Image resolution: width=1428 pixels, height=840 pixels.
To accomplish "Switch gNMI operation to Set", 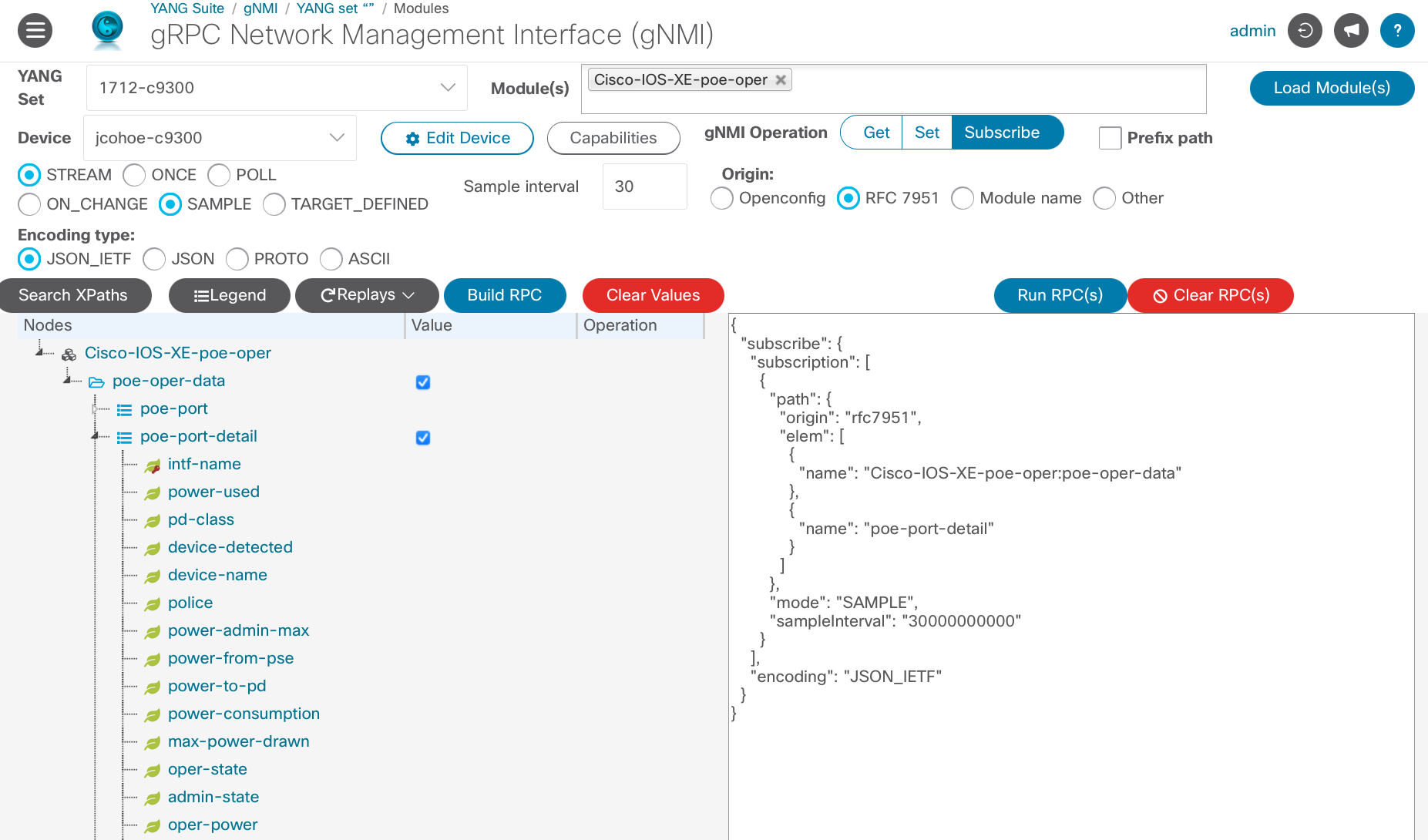I will (x=927, y=133).
